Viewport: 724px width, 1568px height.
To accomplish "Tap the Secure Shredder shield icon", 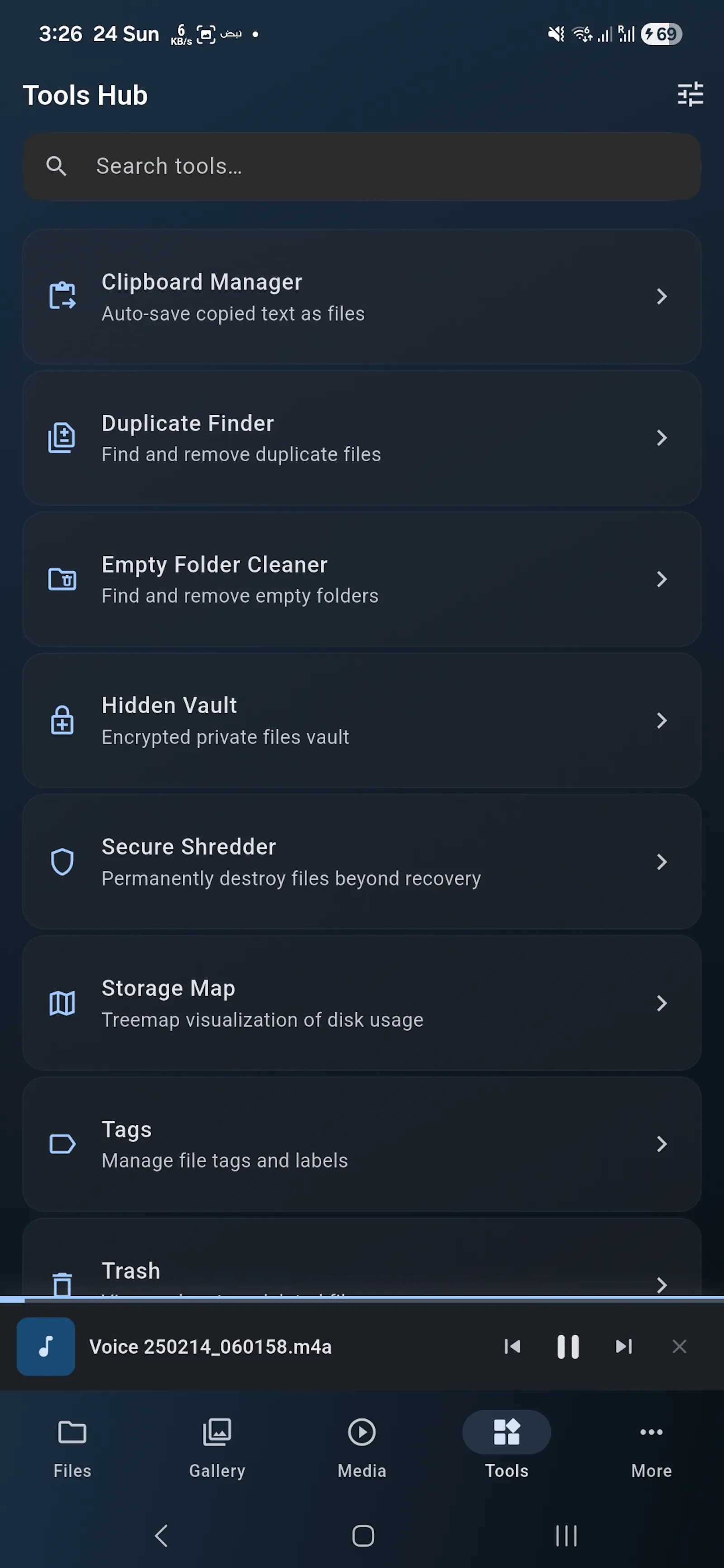I will click(x=62, y=861).
